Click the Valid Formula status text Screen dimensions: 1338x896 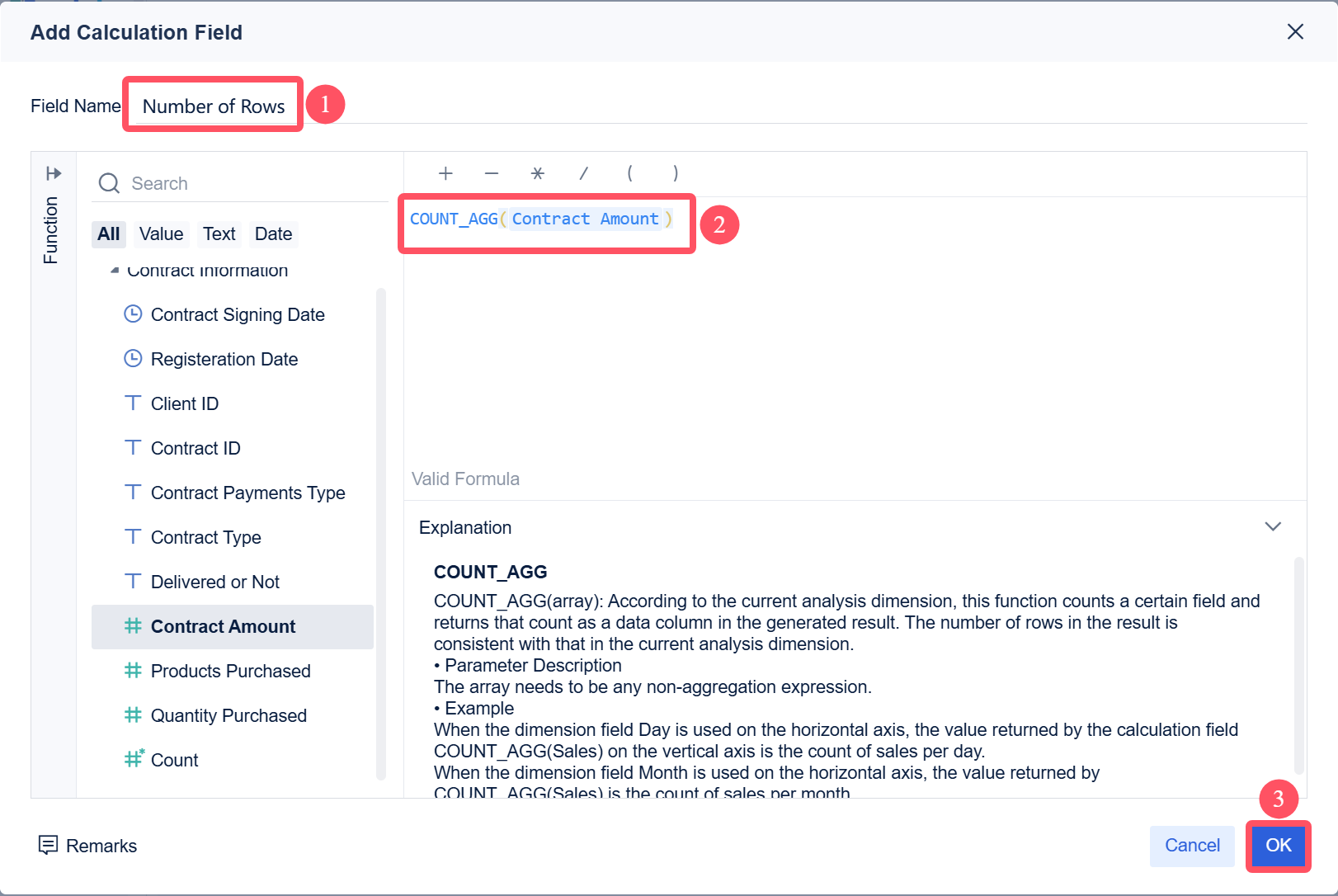[x=465, y=479]
